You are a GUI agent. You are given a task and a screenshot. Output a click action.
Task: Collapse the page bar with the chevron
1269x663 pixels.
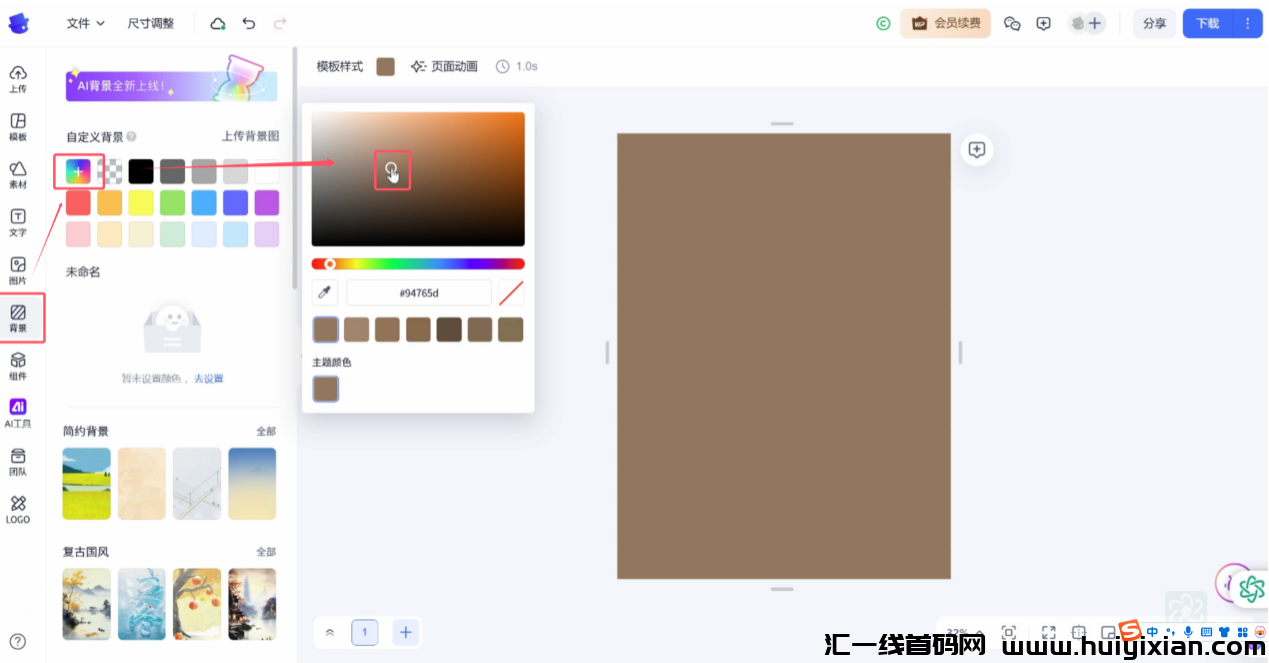click(330, 632)
